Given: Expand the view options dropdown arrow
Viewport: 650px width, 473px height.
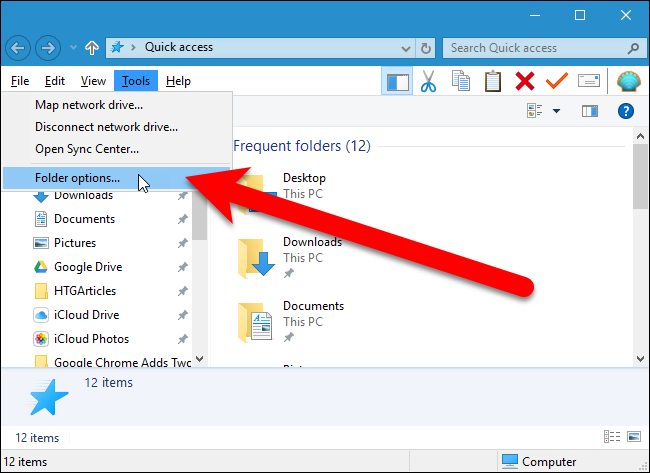Looking at the screenshot, I should [x=556, y=111].
